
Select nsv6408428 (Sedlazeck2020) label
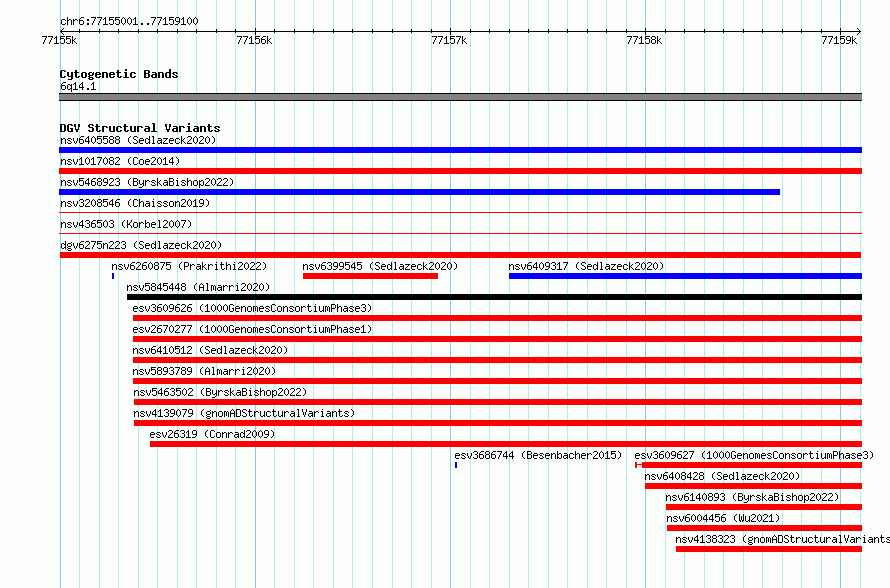(722, 476)
